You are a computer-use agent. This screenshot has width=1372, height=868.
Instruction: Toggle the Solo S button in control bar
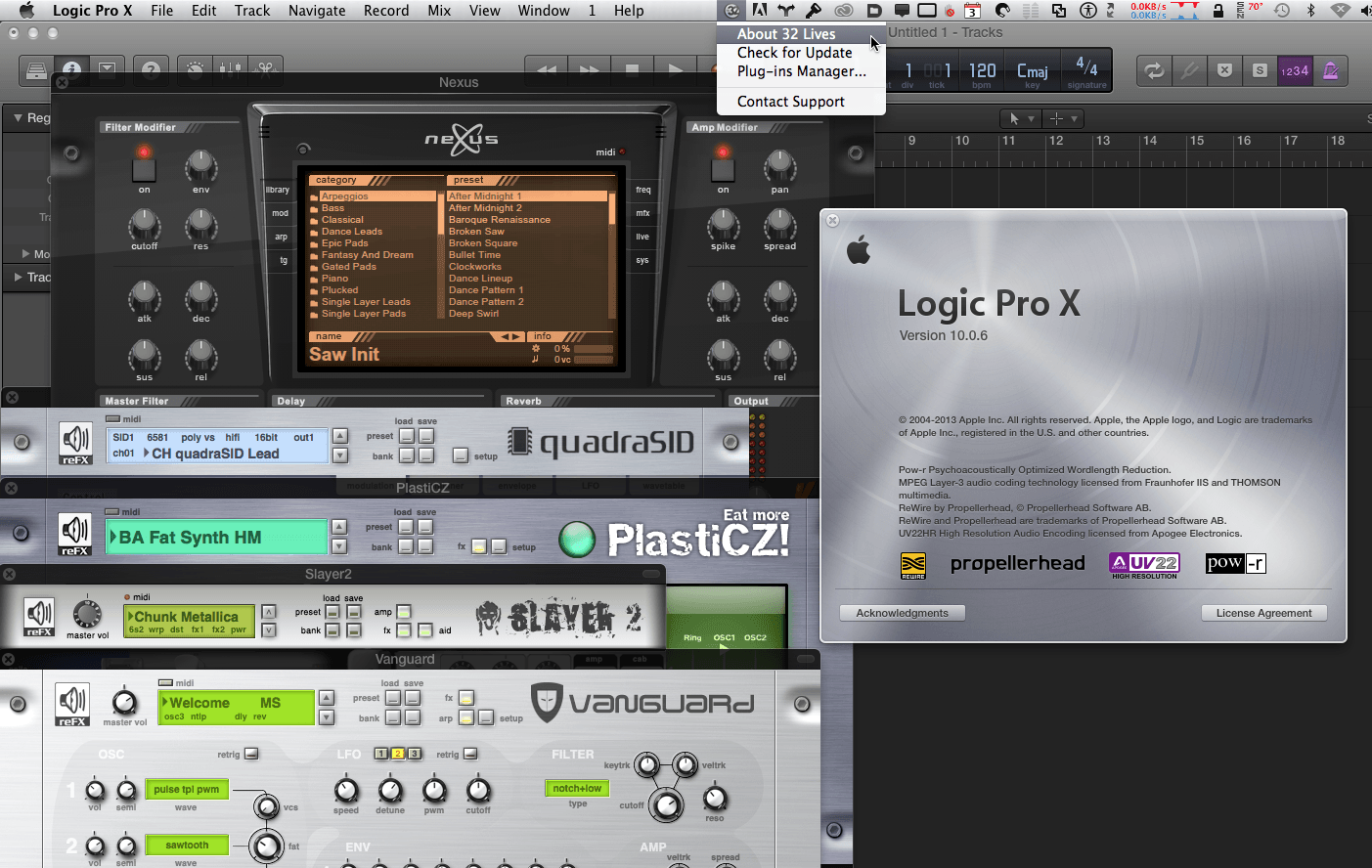click(1260, 70)
